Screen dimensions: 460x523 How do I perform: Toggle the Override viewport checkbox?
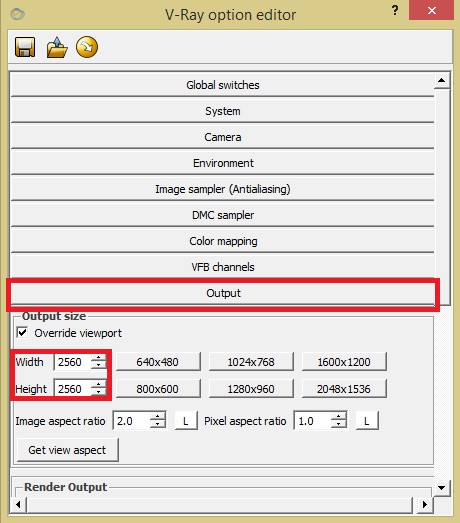[22, 333]
